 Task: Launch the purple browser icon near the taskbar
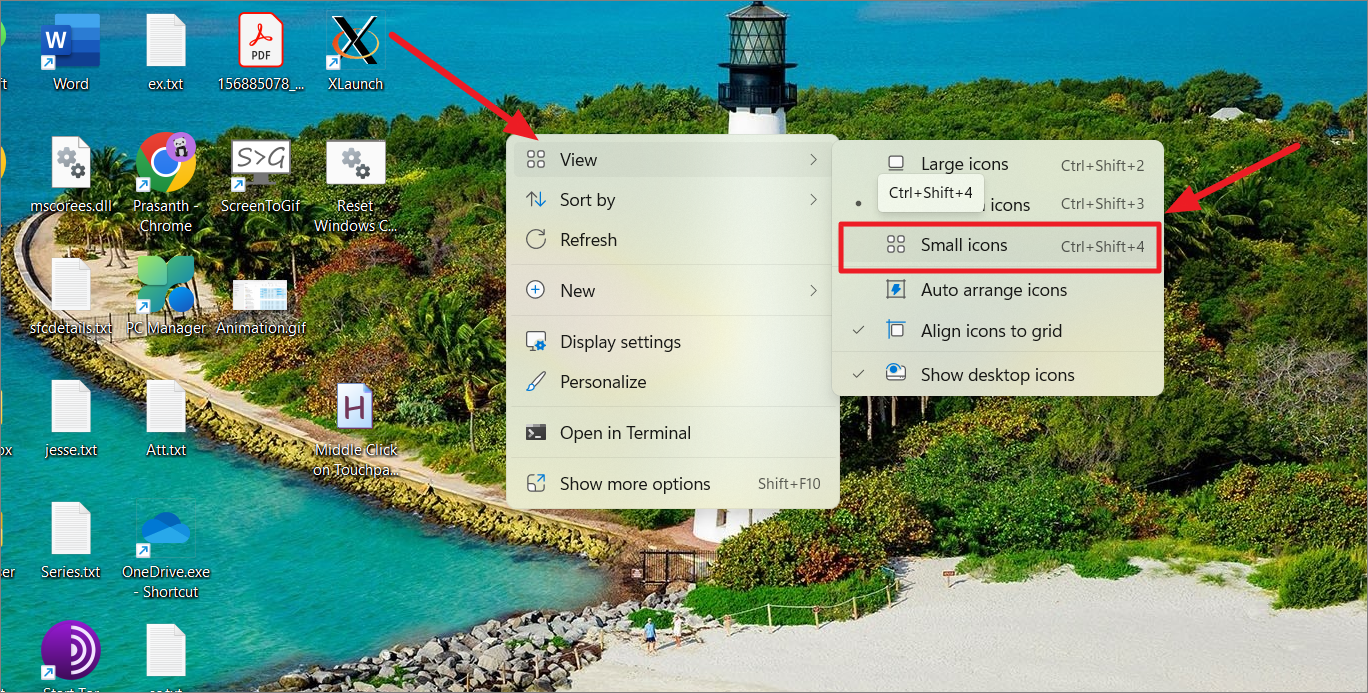pos(70,648)
